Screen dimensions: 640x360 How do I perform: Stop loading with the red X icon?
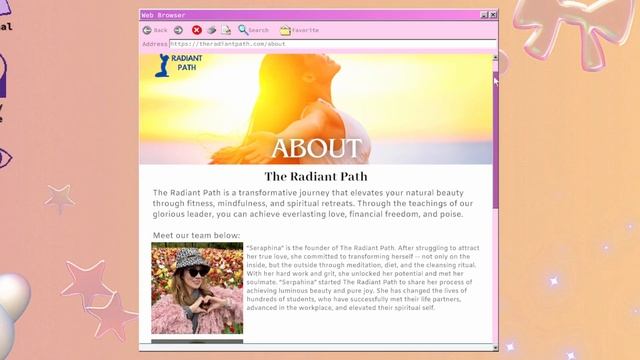click(x=197, y=30)
